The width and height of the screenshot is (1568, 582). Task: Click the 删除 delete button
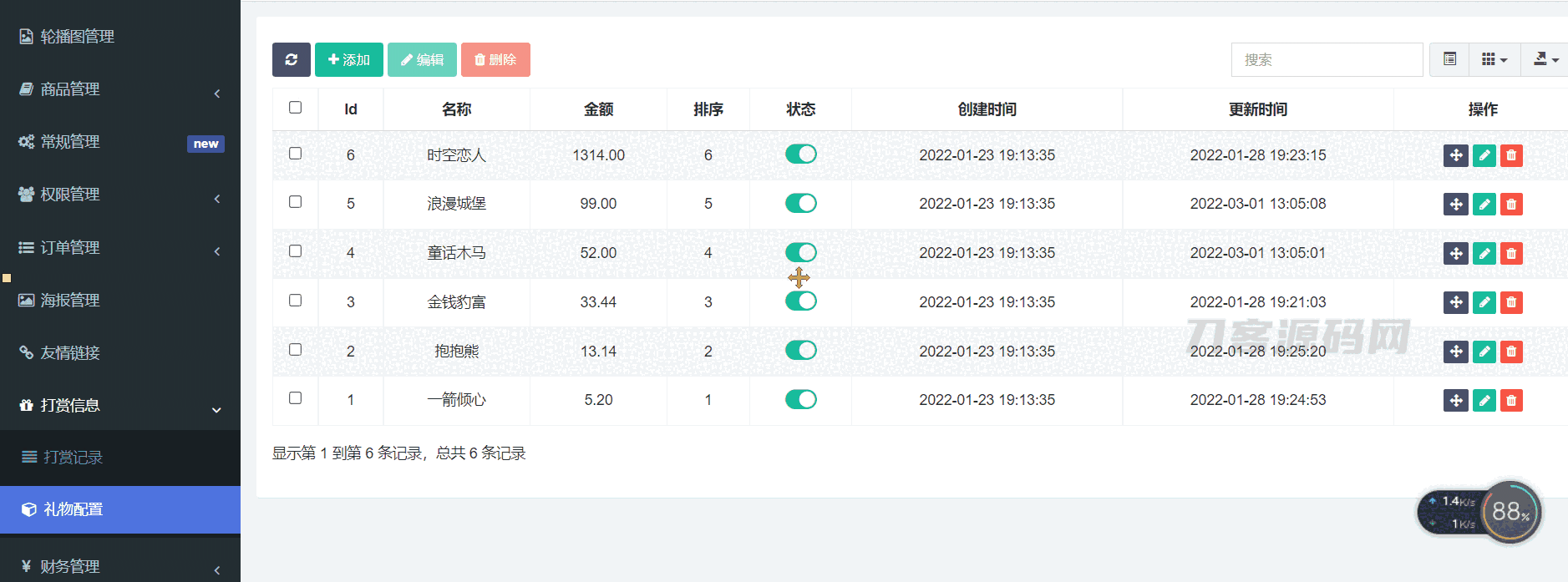[x=495, y=59]
